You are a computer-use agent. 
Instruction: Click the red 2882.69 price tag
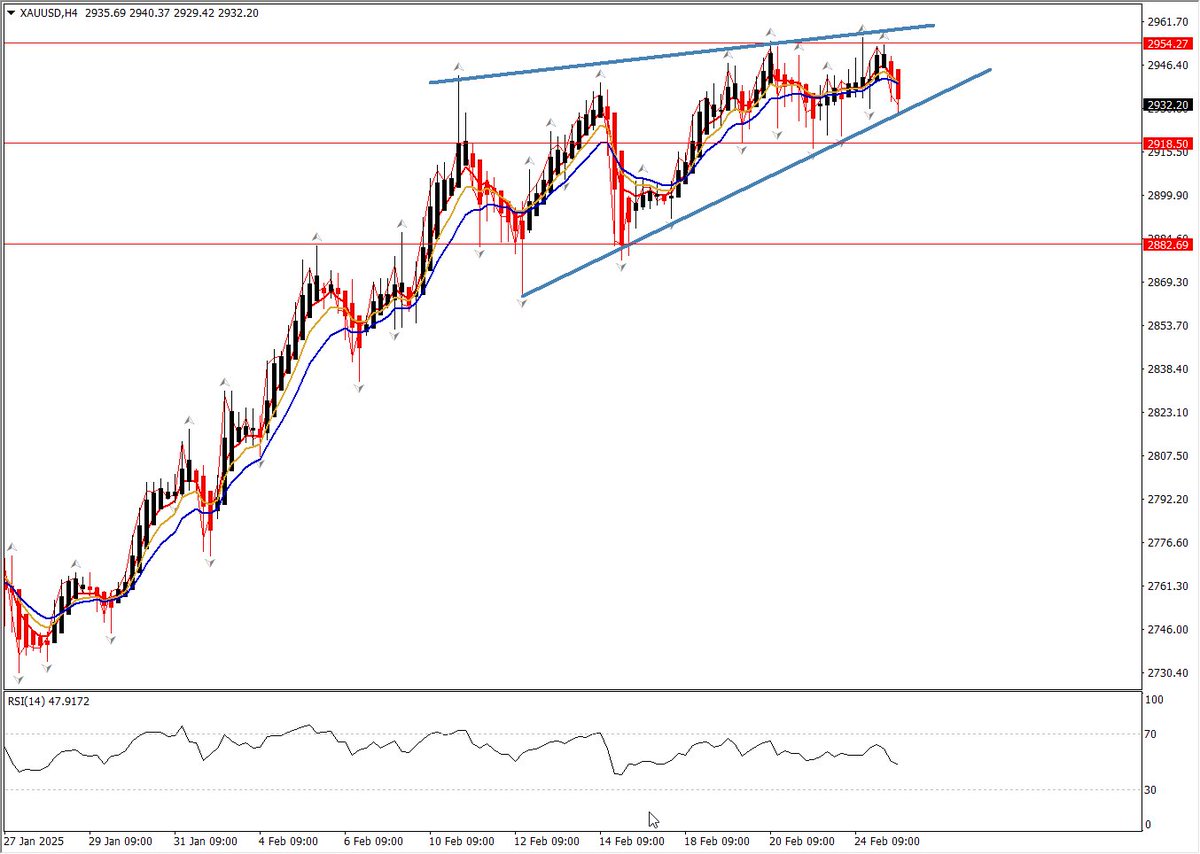(1169, 244)
